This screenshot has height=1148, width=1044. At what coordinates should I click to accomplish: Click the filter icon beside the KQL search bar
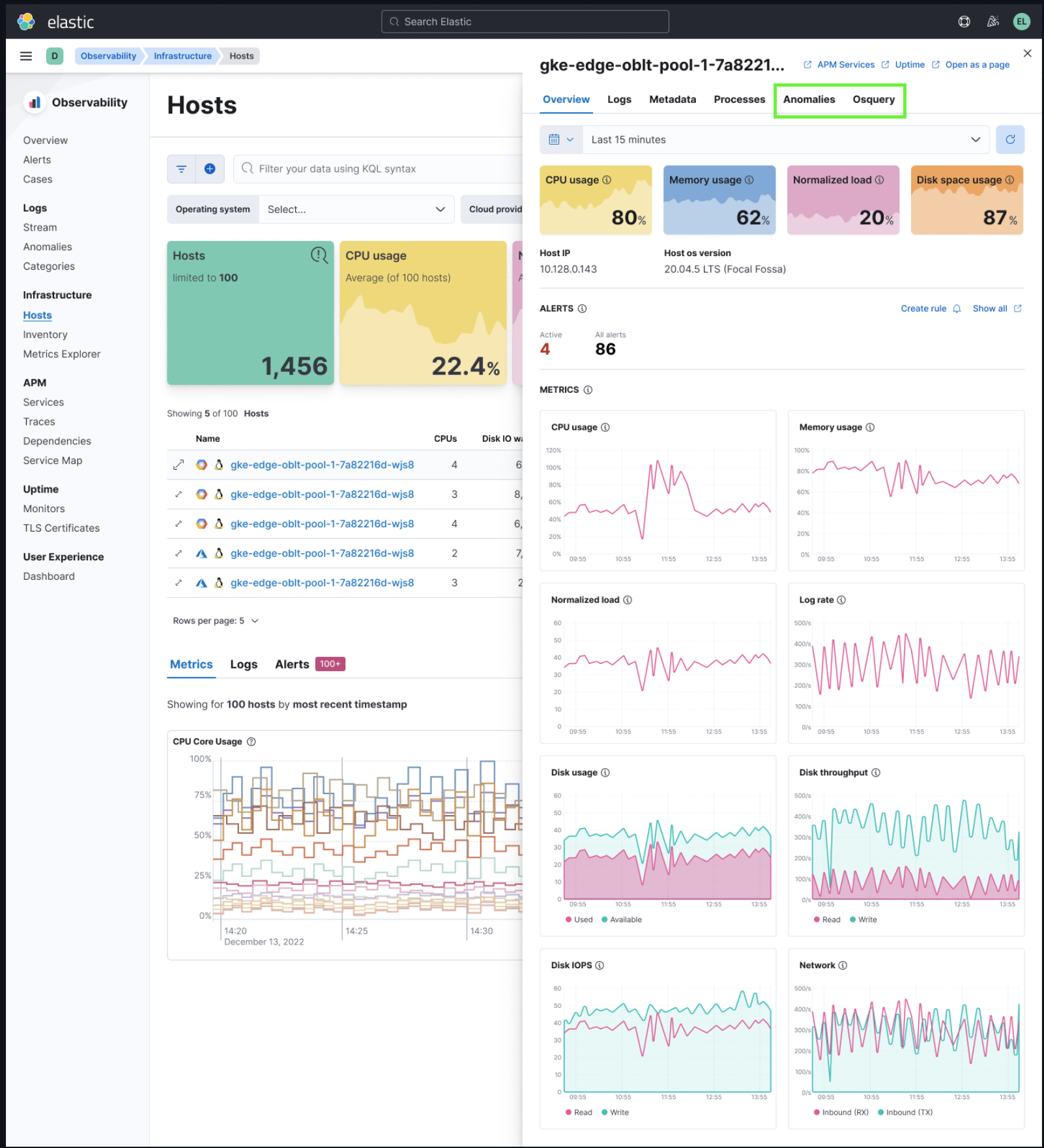pyautogui.click(x=181, y=169)
